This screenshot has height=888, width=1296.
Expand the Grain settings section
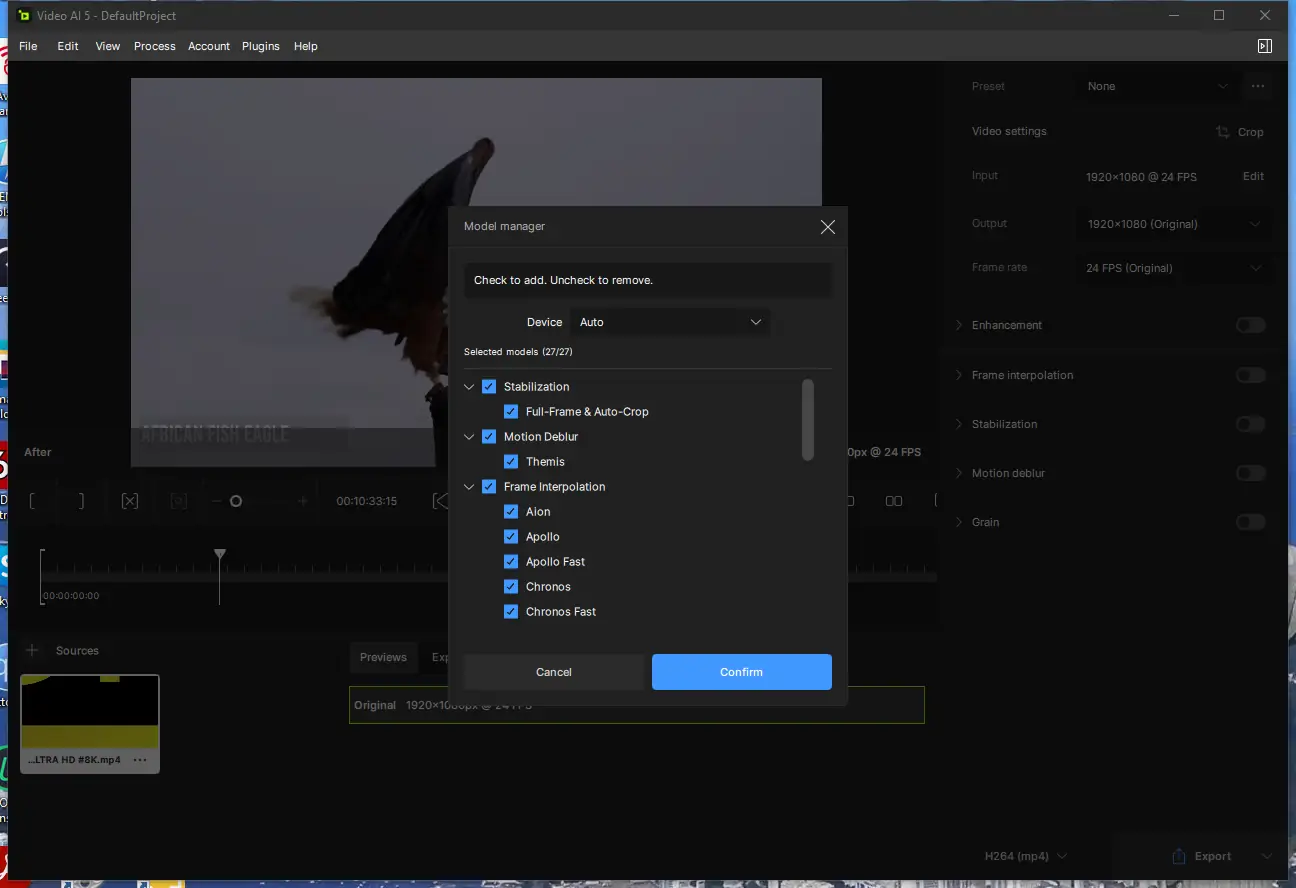tap(959, 522)
